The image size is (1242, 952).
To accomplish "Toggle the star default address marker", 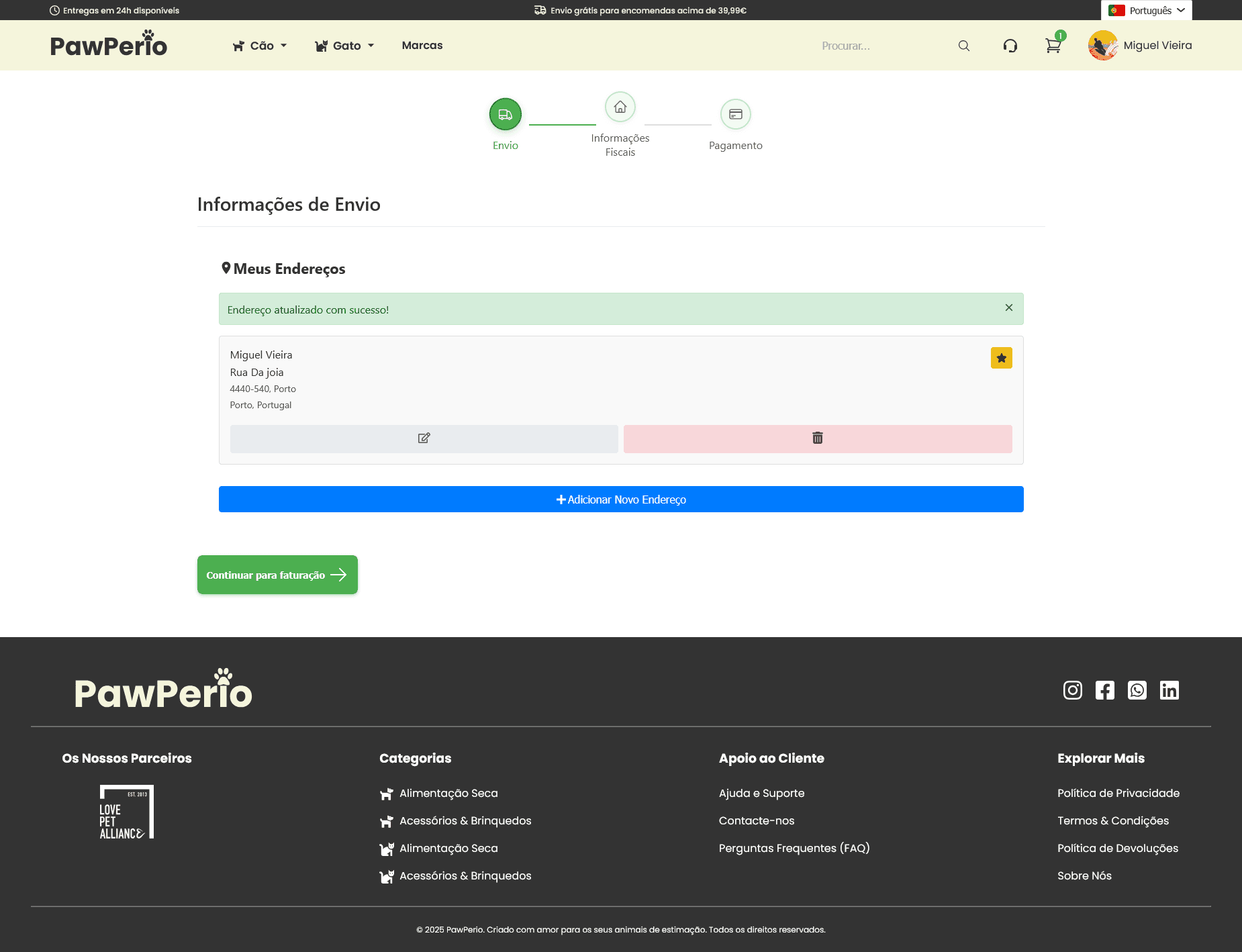I will point(1001,358).
